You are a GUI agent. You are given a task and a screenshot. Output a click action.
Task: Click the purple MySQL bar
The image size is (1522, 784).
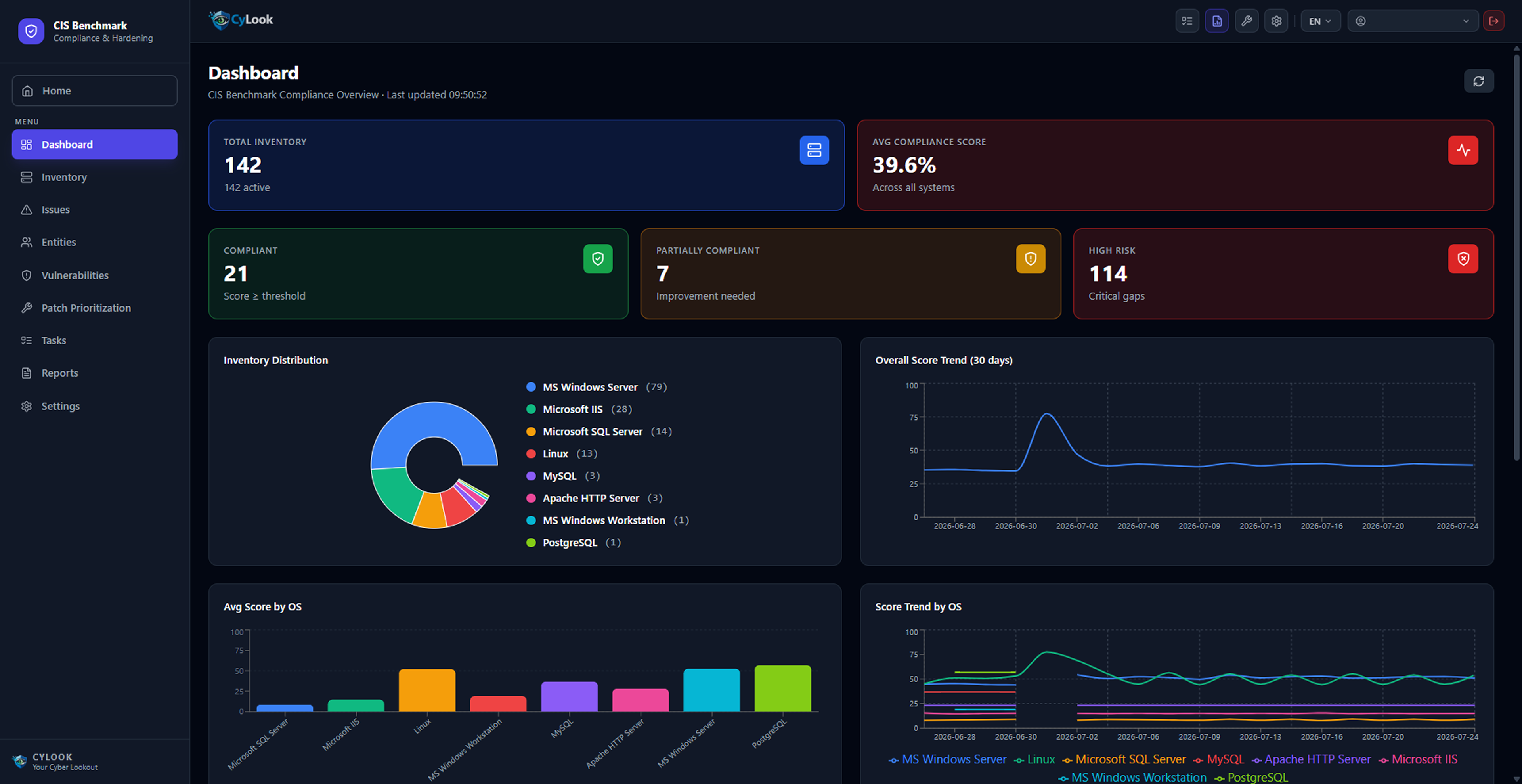click(x=569, y=696)
